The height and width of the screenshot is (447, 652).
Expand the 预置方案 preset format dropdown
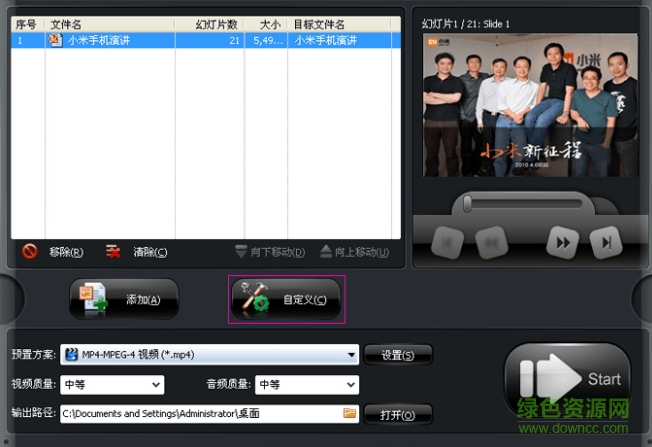(x=351, y=354)
